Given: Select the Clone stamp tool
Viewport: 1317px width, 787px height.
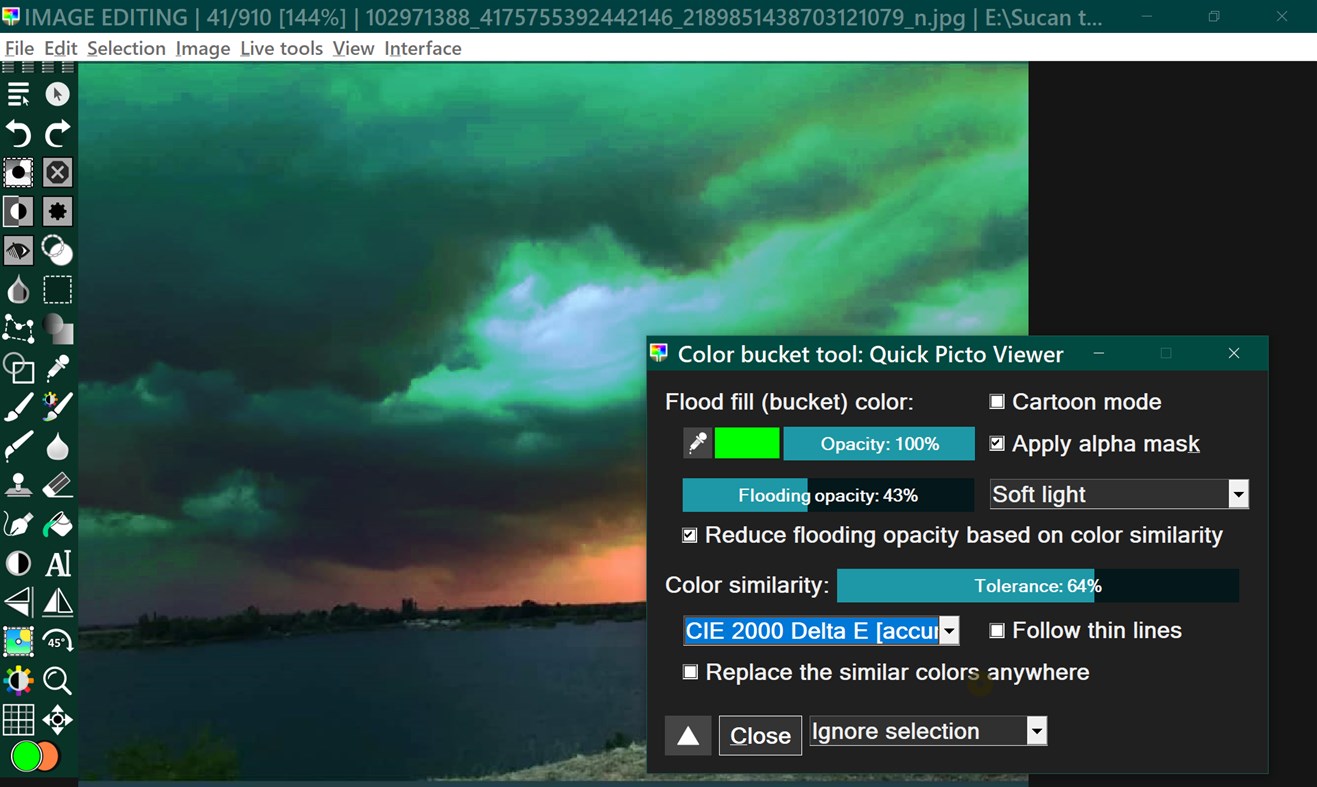Looking at the screenshot, I should (x=18, y=485).
